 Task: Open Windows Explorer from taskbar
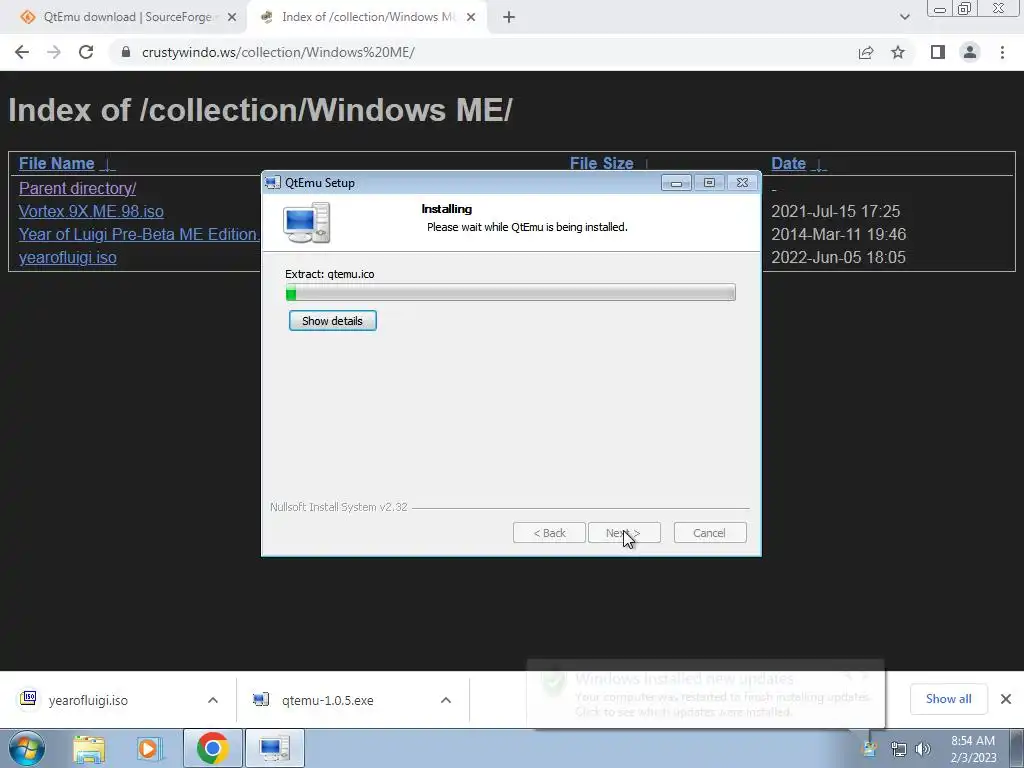pyautogui.click(x=89, y=749)
